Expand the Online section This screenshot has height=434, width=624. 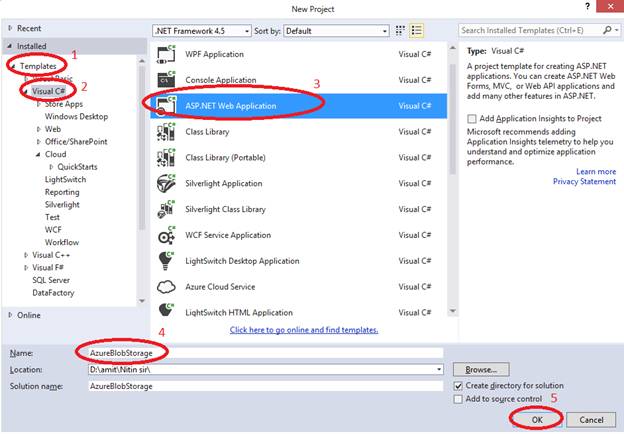[10, 315]
